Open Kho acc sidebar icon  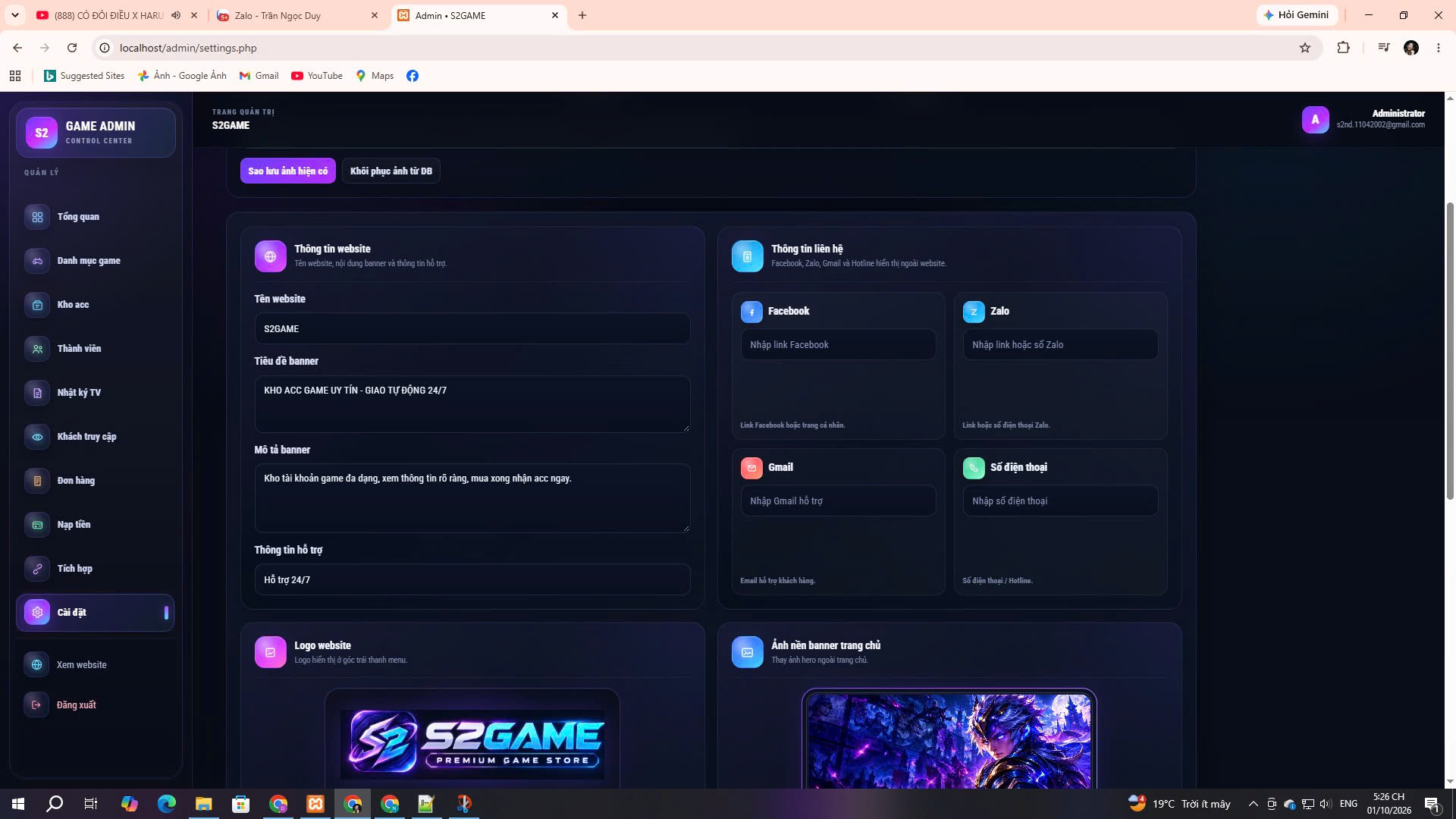[37, 305]
